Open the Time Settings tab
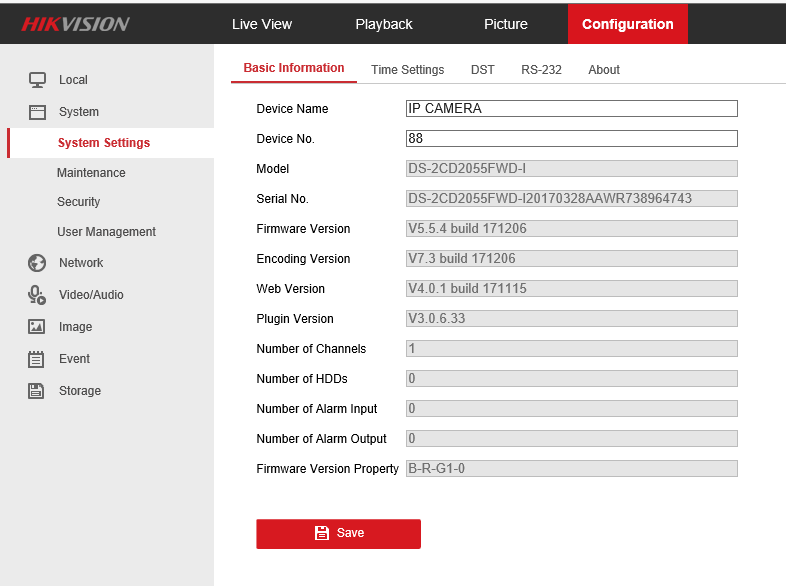786x586 pixels. click(407, 70)
